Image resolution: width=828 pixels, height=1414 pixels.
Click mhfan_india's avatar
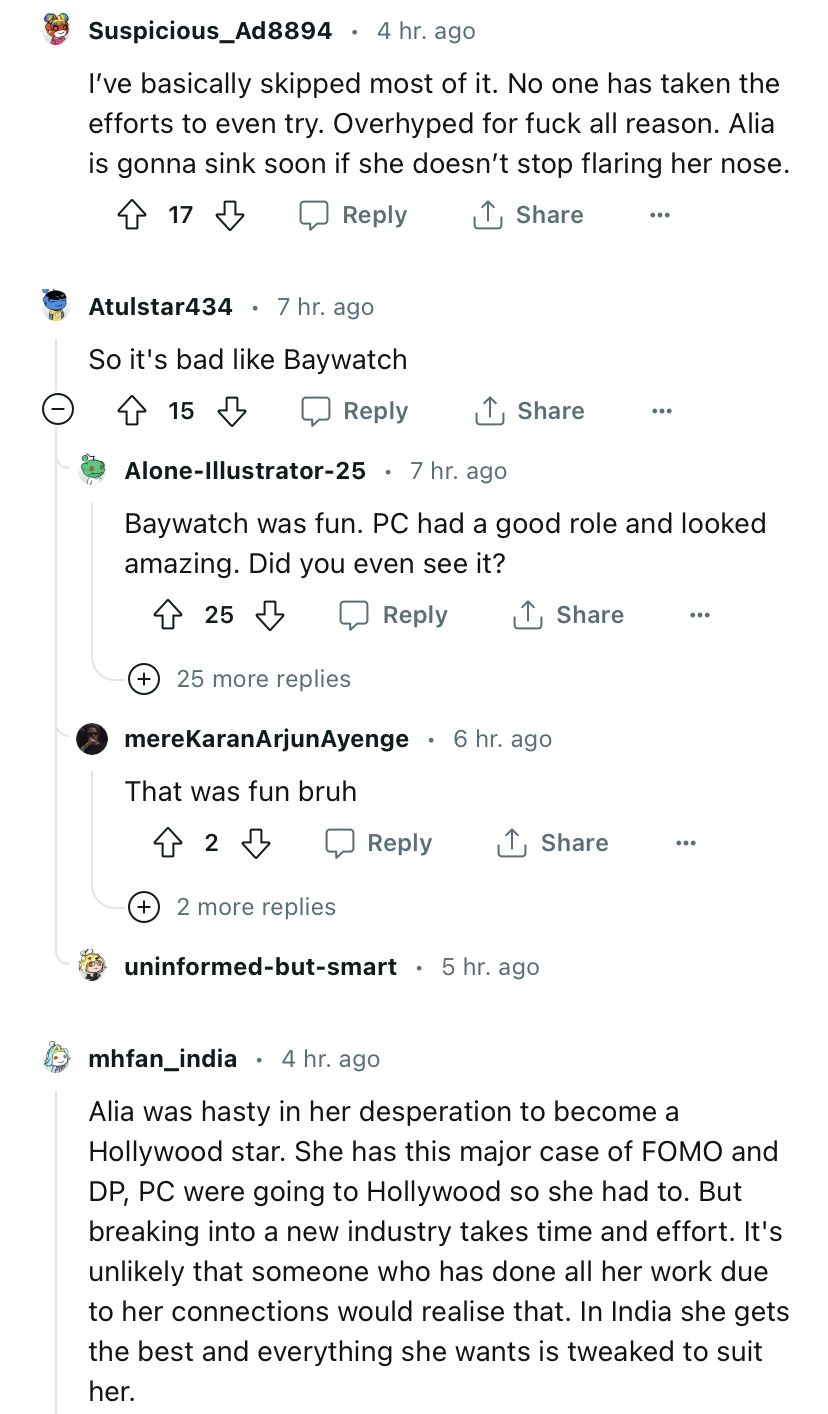pos(58,1058)
